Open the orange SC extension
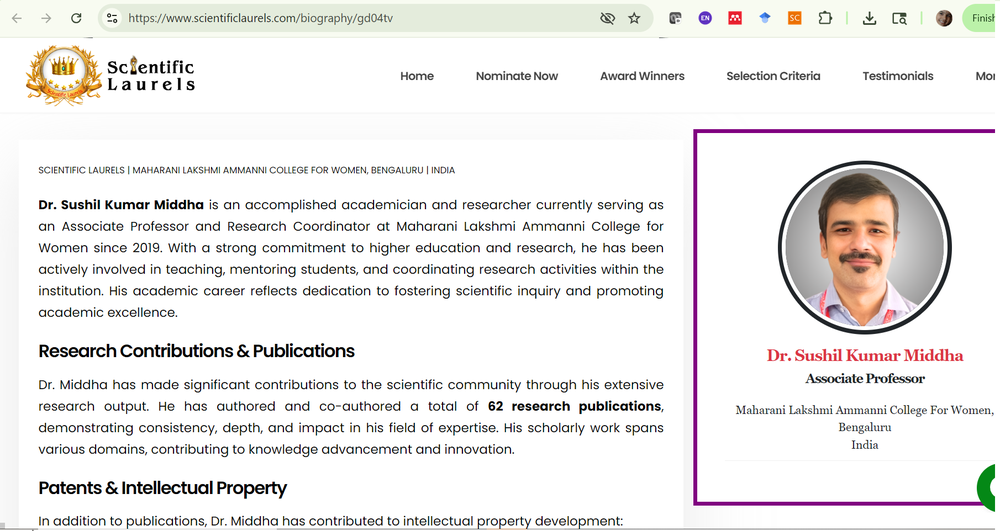This screenshot has height=531, width=1000. click(x=794, y=18)
